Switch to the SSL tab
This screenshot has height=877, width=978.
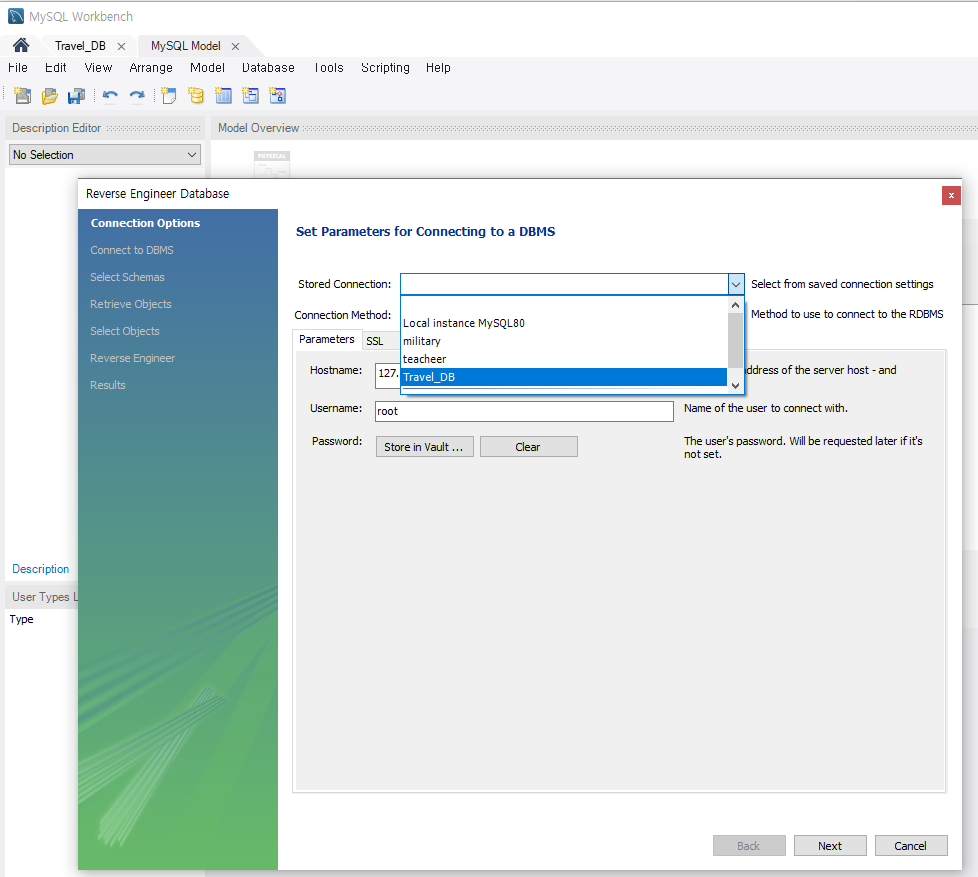coord(375,341)
